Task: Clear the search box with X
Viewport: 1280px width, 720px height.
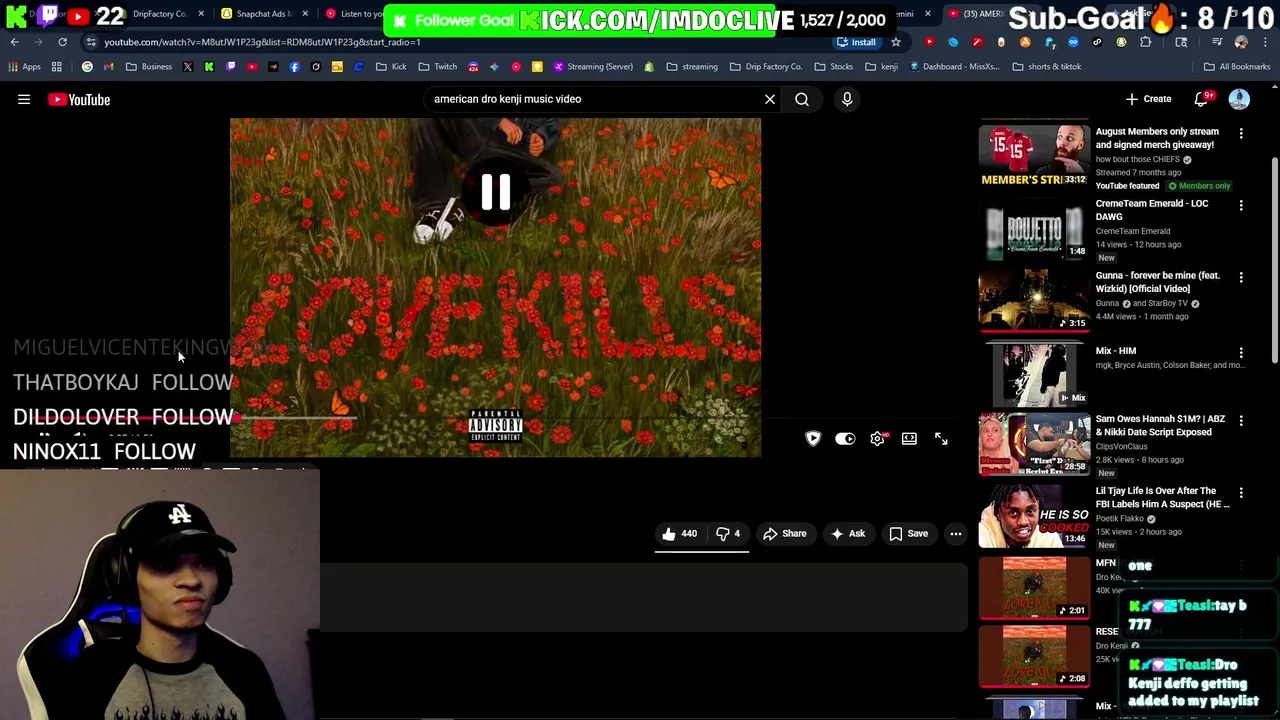Action: 770,99
